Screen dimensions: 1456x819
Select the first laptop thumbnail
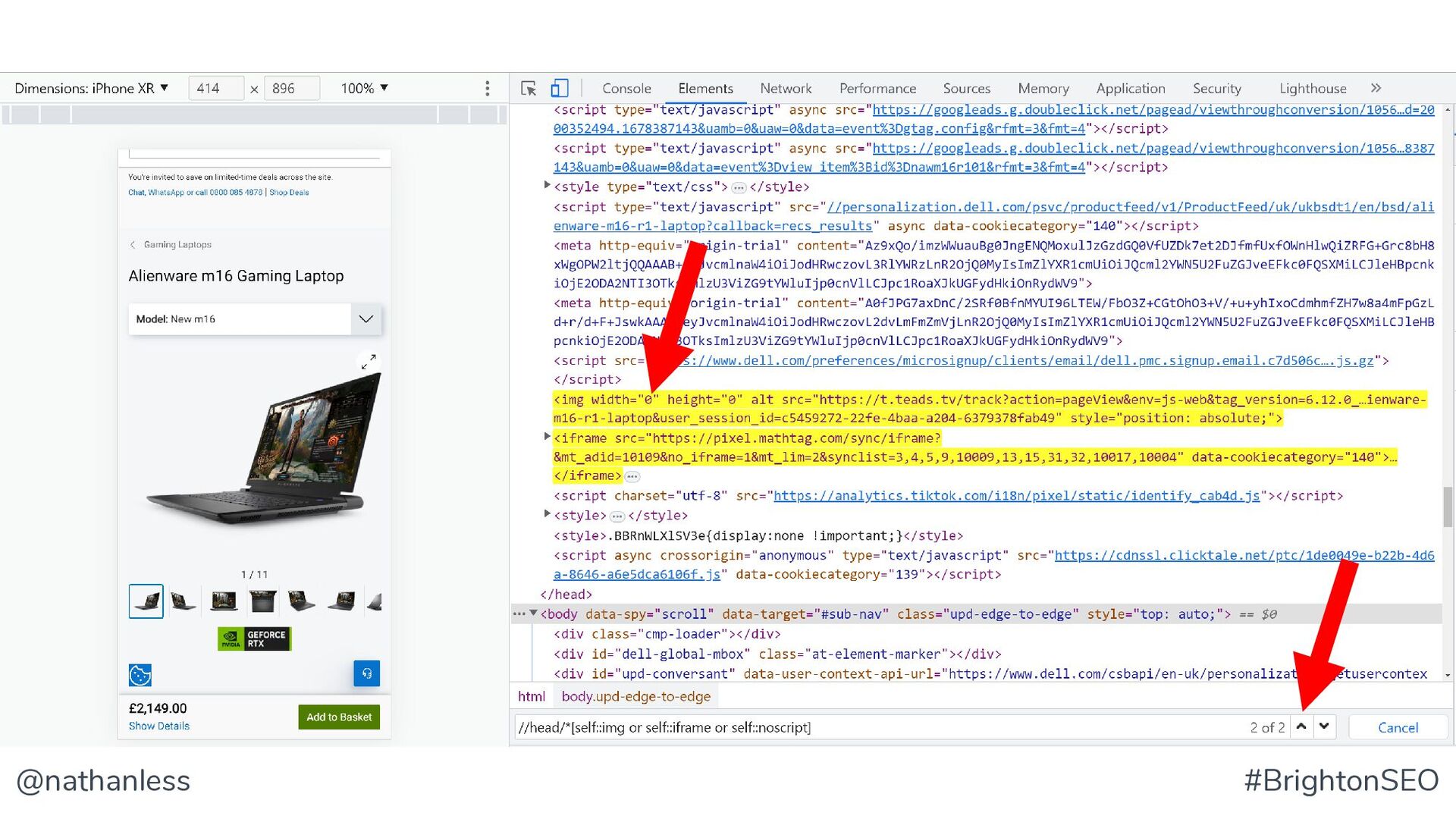click(146, 601)
